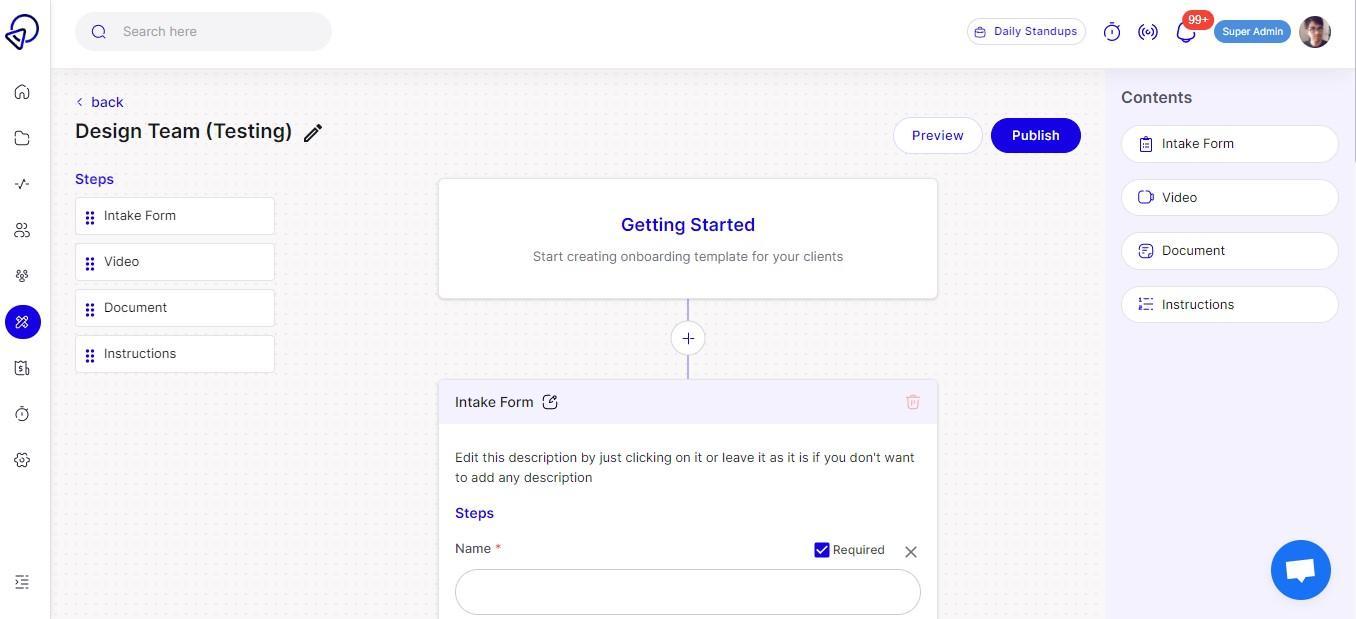Click inside the empty Name input field
The height and width of the screenshot is (619, 1356).
click(687, 591)
